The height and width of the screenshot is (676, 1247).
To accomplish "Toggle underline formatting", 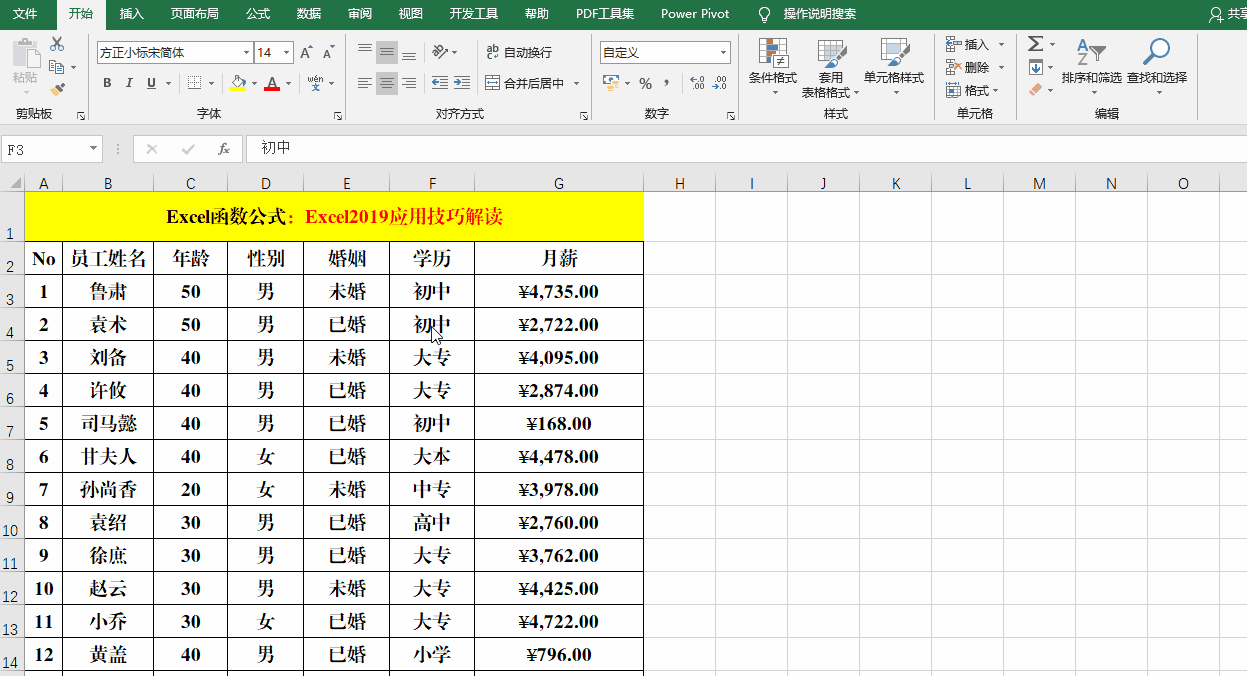I will (x=152, y=83).
